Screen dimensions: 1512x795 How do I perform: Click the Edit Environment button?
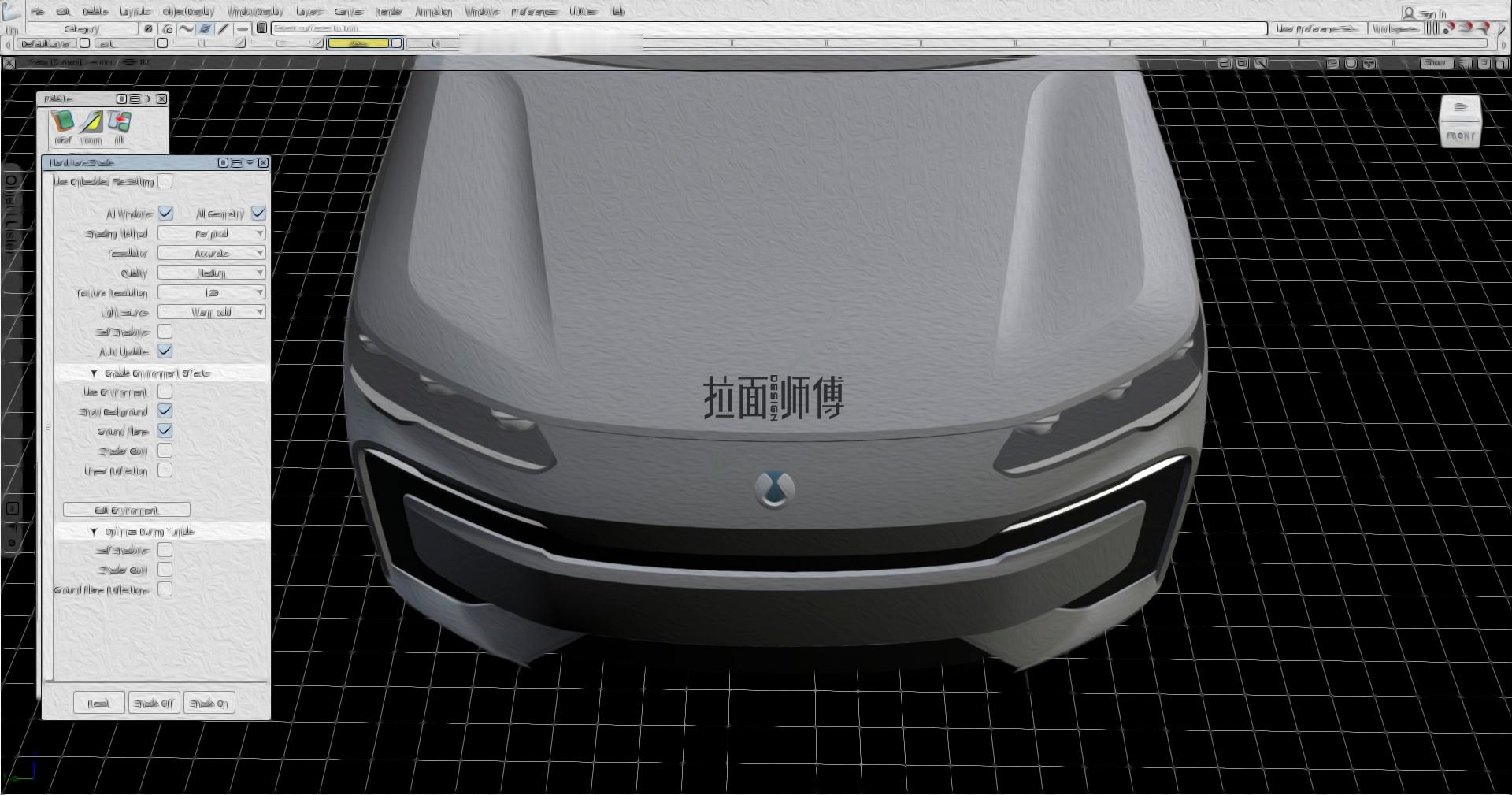(127, 510)
